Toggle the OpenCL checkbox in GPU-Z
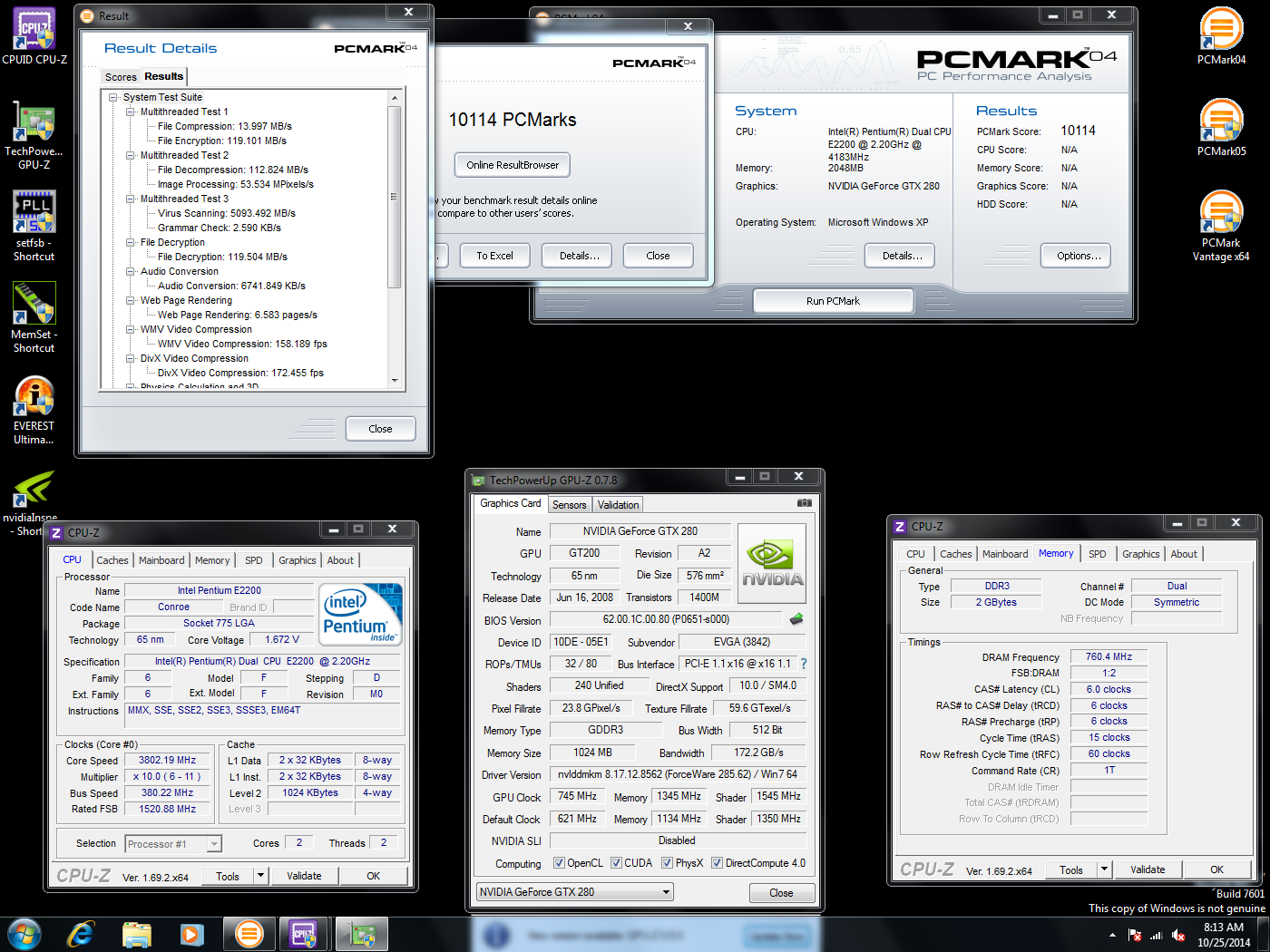Image resolution: width=1270 pixels, height=952 pixels. click(x=559, y=863)
